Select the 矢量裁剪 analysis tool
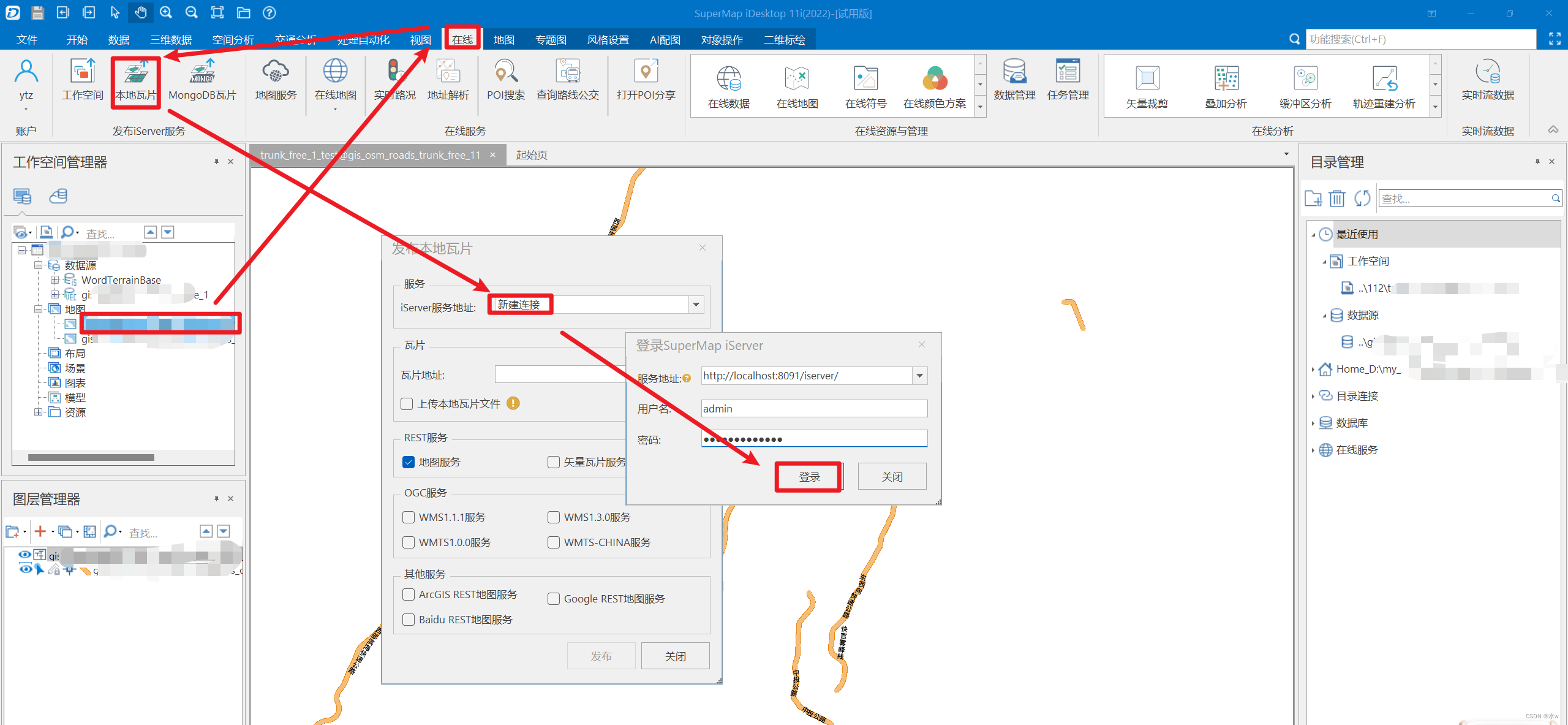The image size is (1568, 725). pyautogui.click(x=1147, y=87)
